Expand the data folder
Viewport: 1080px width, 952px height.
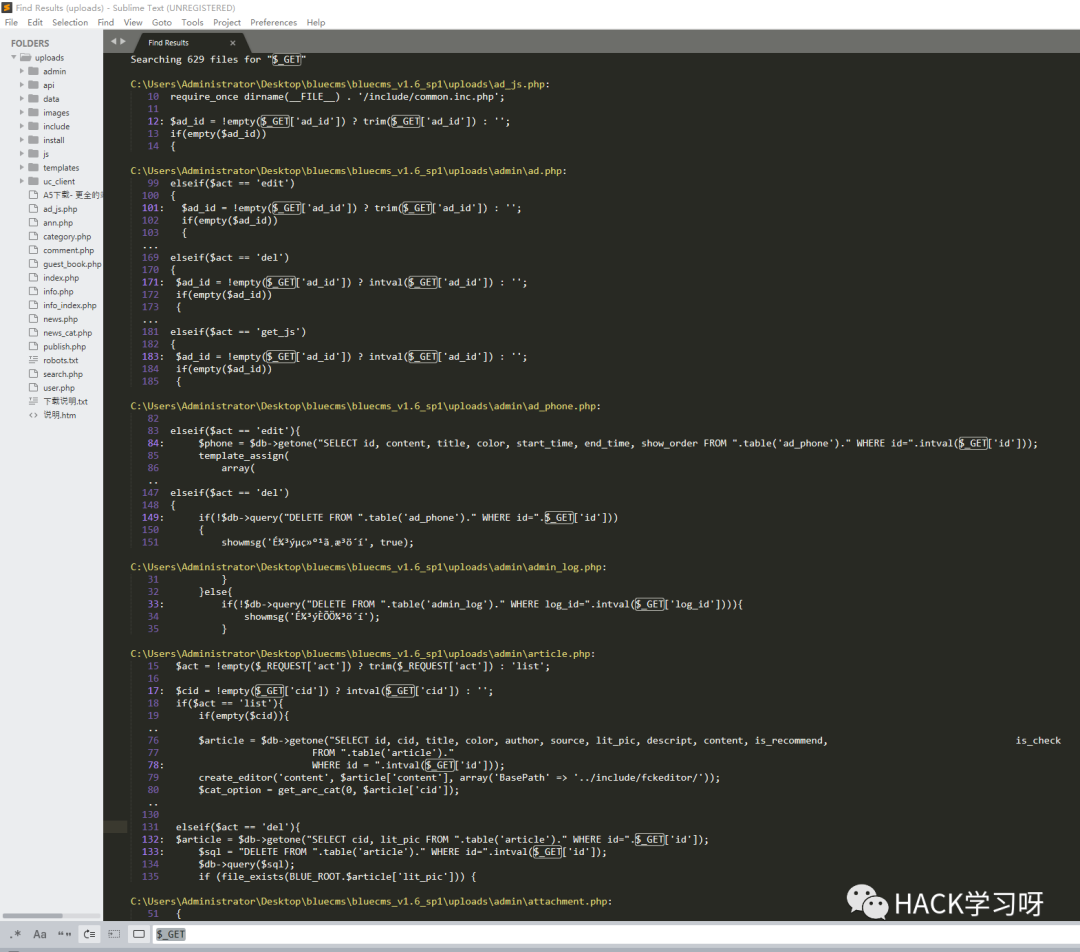click(21, 99)
